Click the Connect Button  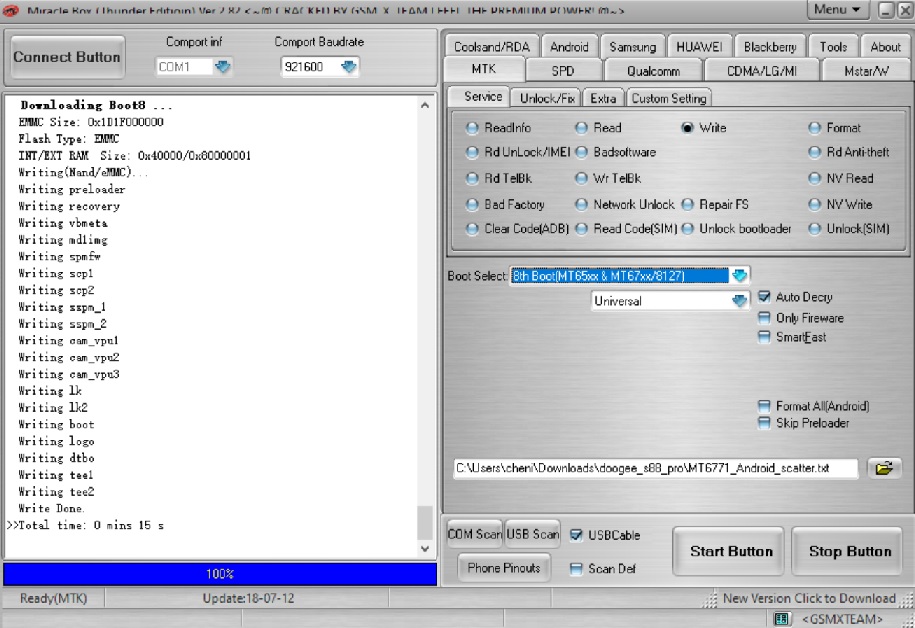(x=67, y=57)
